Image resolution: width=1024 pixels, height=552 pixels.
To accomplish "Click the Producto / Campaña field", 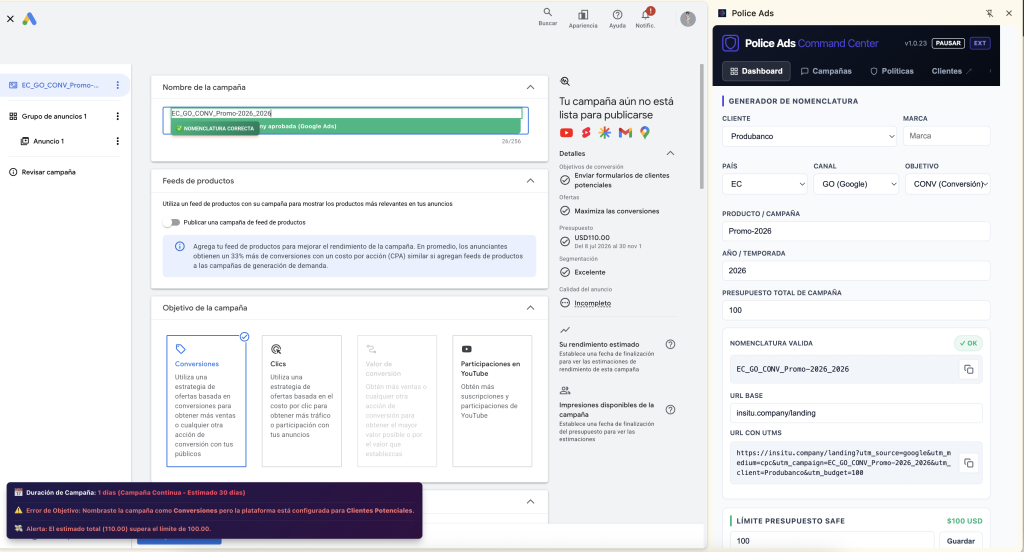I will 856,231.
